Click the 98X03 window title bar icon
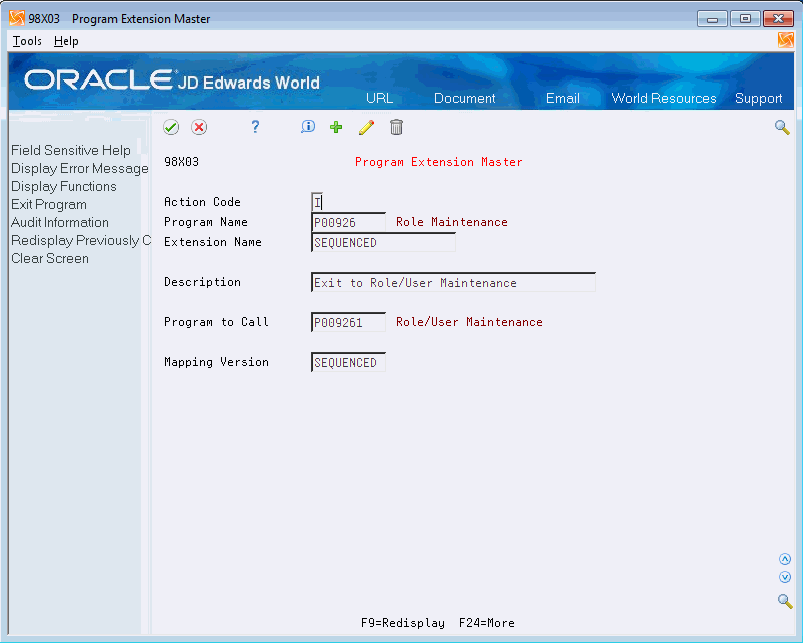 16,18
